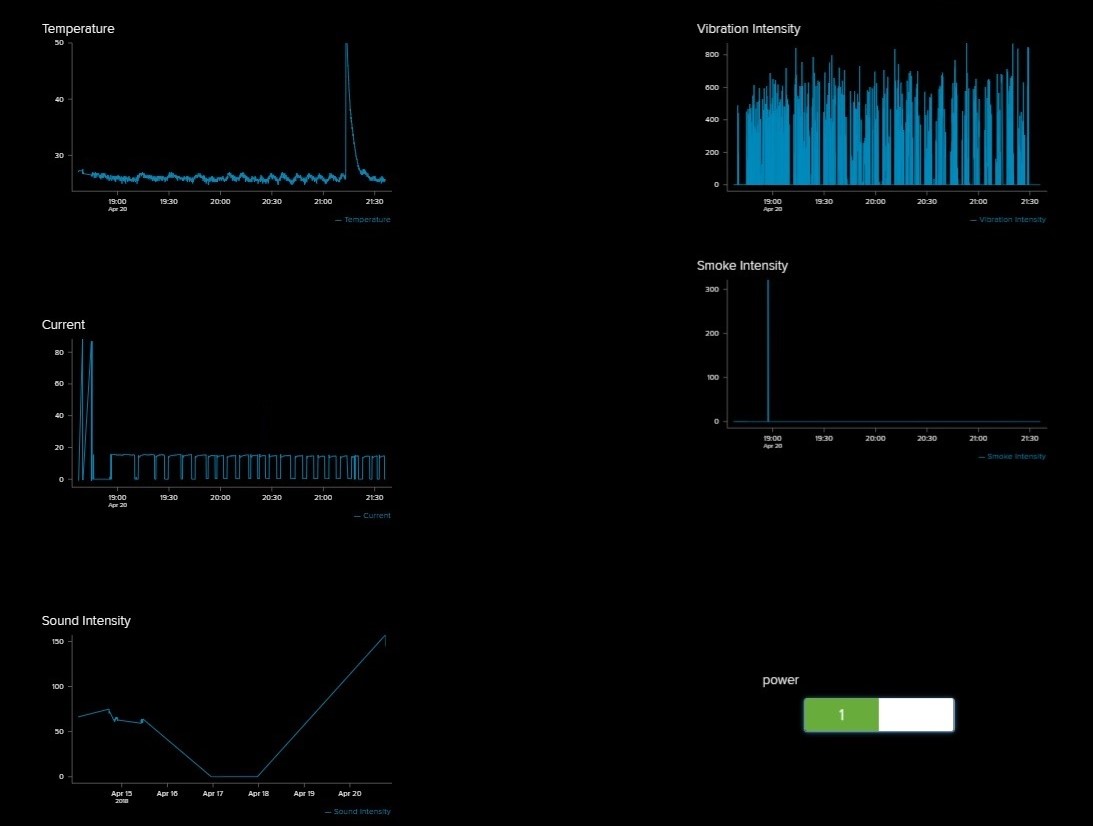Click the 40 value on Temperature y-axis

[59, 100]
